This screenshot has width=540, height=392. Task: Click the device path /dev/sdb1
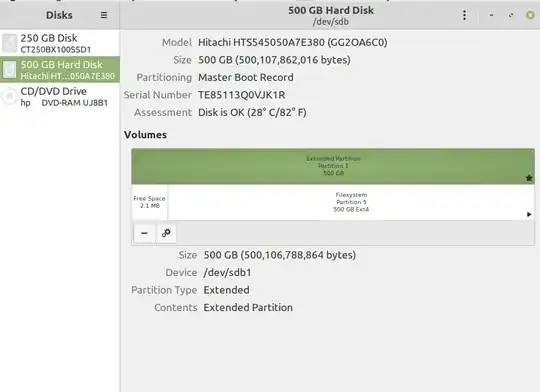coord(227,272)
